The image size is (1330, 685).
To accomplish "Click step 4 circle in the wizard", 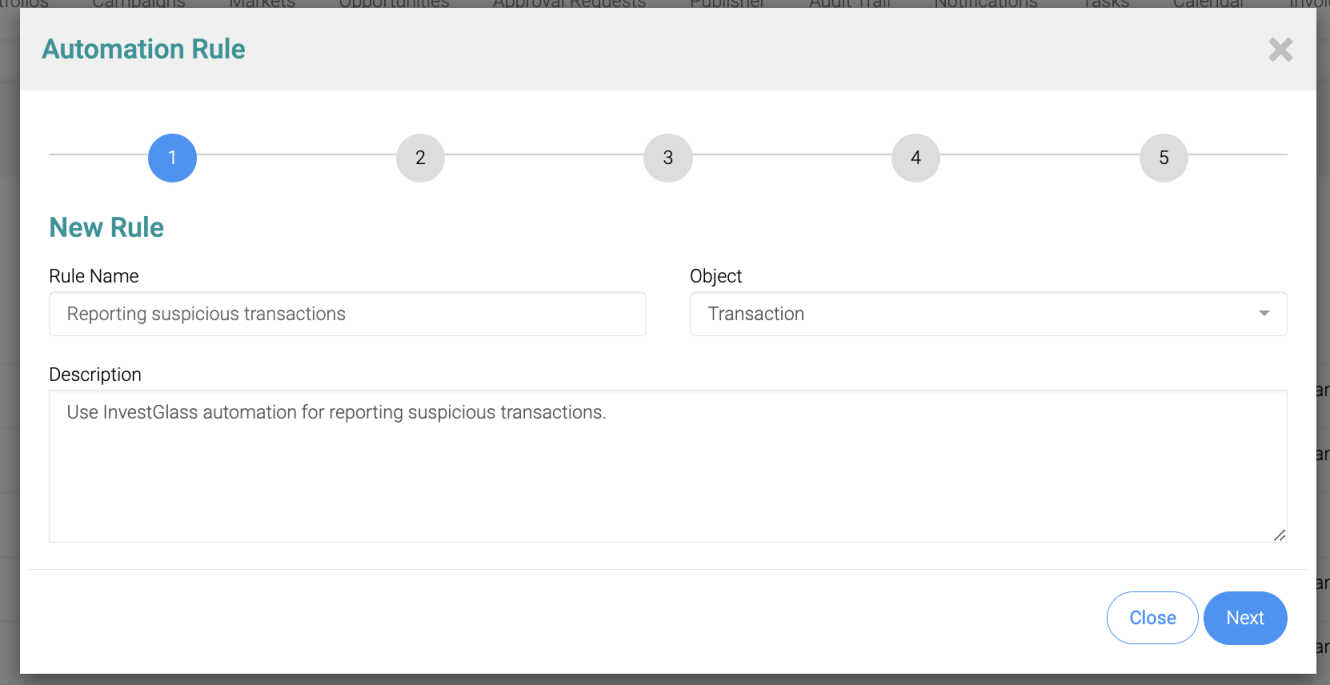I will pos(916,157).
